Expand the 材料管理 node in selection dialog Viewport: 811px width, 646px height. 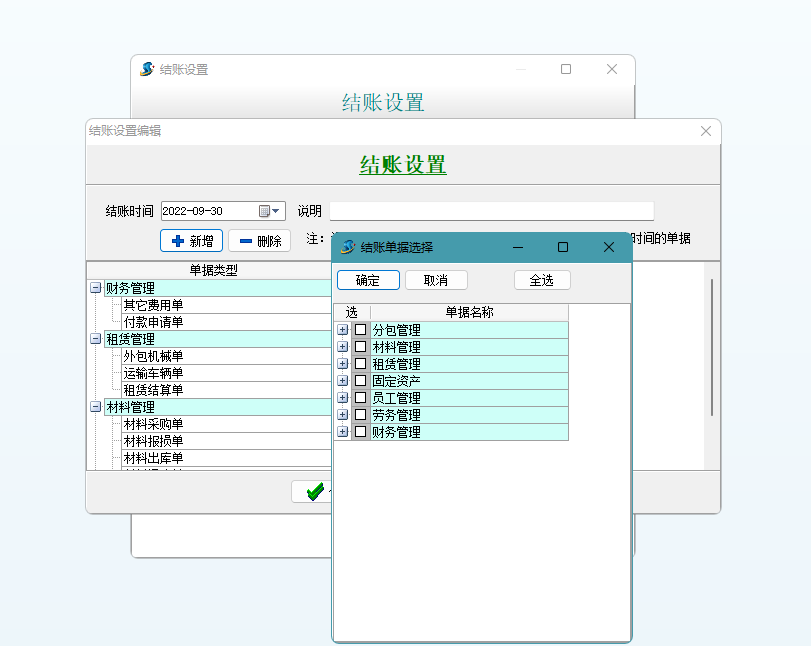pyautogui.click(x=343, y=347)
